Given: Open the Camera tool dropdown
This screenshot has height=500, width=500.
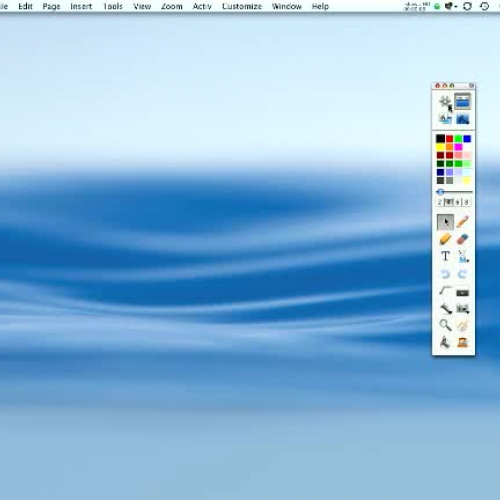Looking at the screenshot, I should (x=463, y=309).
